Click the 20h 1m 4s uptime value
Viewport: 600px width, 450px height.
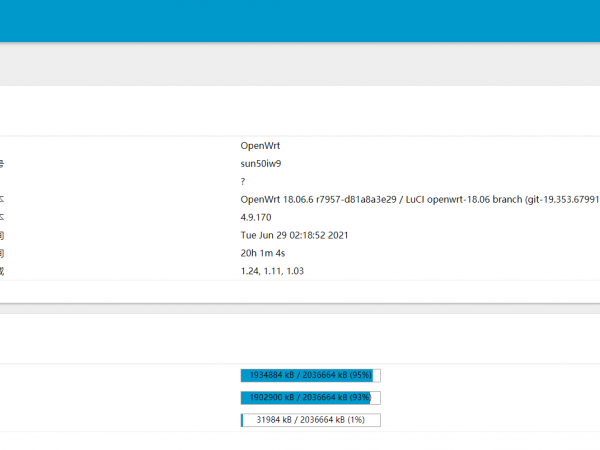[x=265, y=253]
